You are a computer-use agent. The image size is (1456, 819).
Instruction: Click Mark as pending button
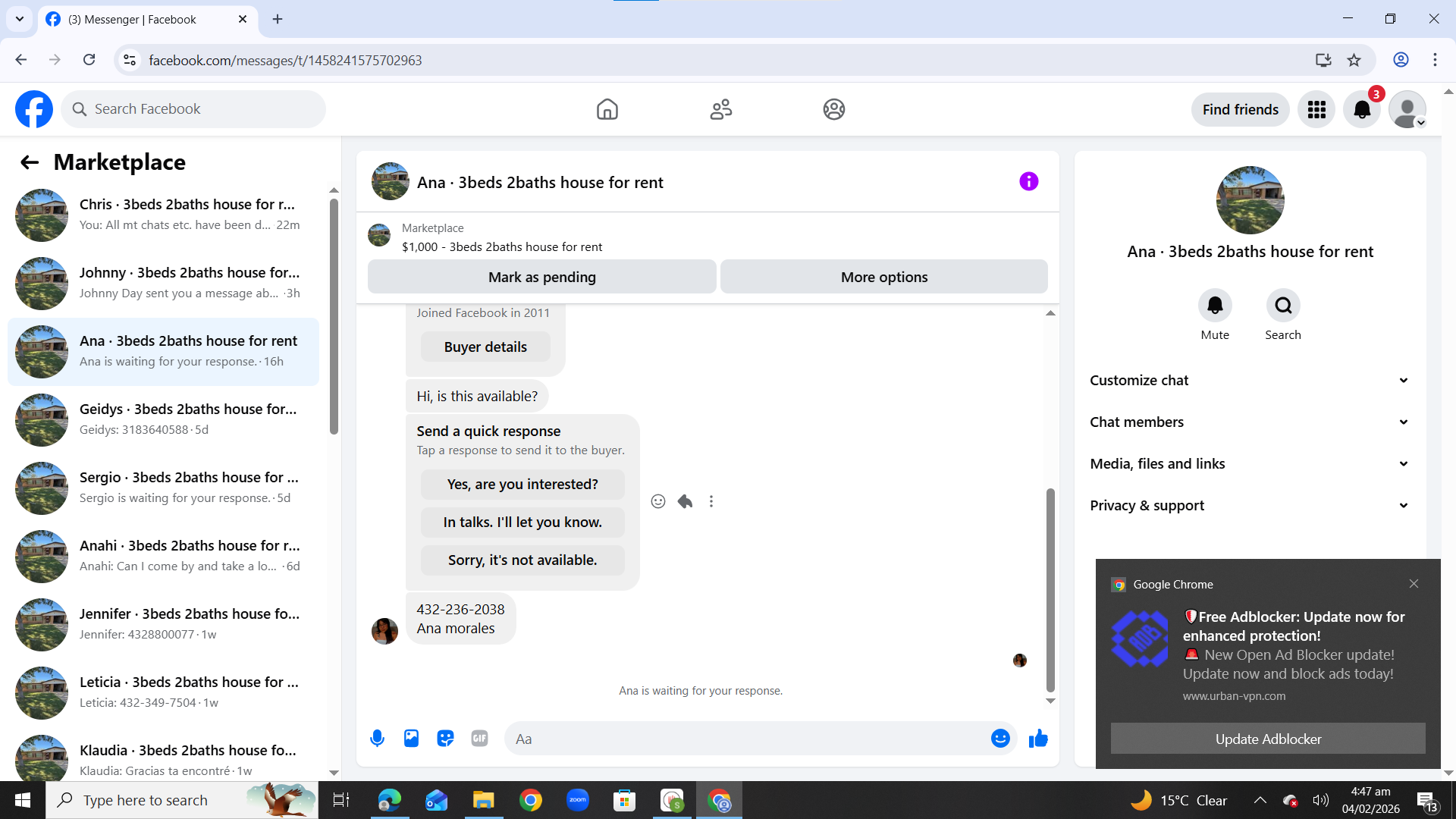tap(541, 277)
